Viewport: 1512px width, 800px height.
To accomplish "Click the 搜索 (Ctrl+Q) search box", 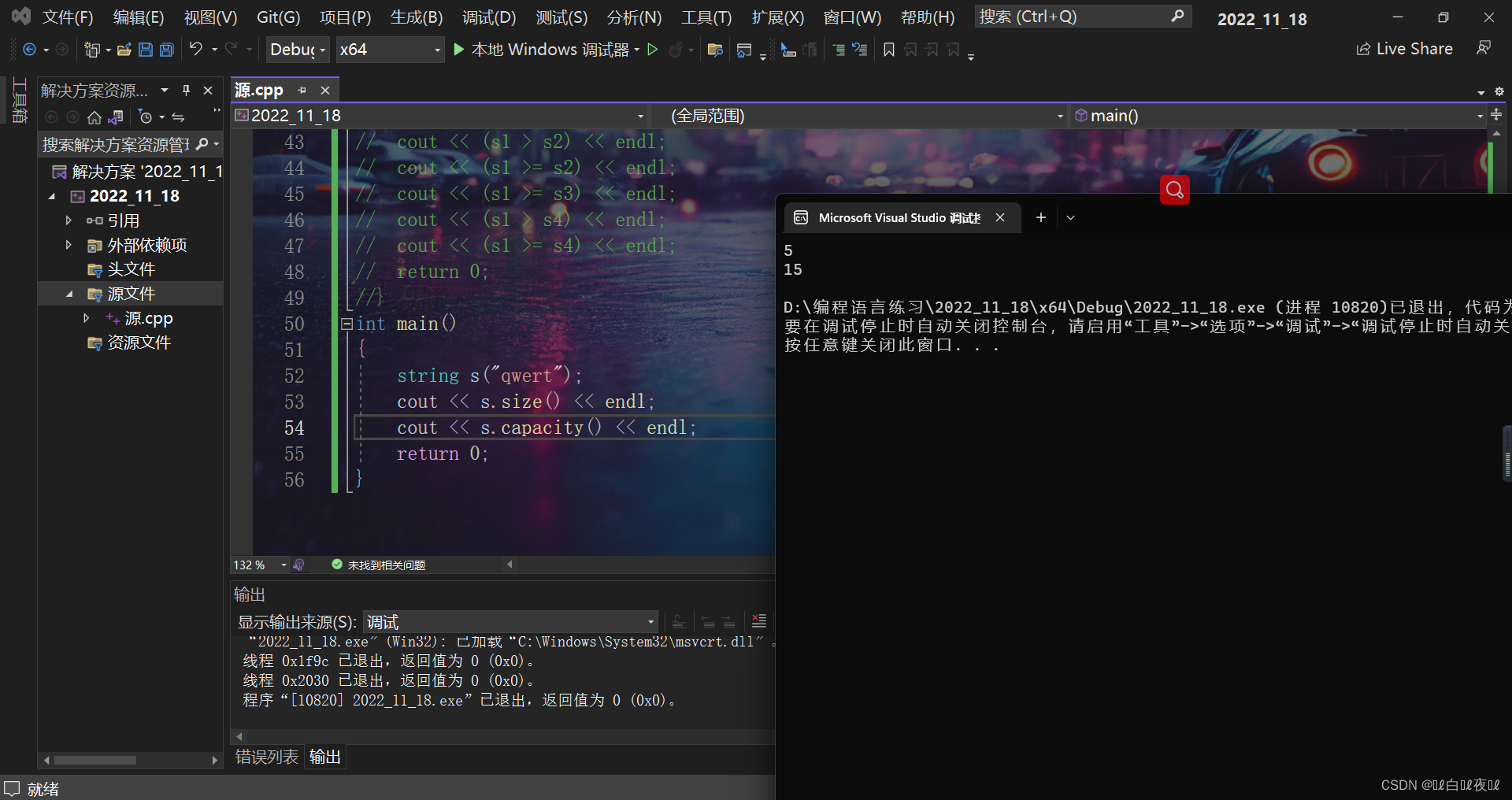I will [x=1083, y=17].
